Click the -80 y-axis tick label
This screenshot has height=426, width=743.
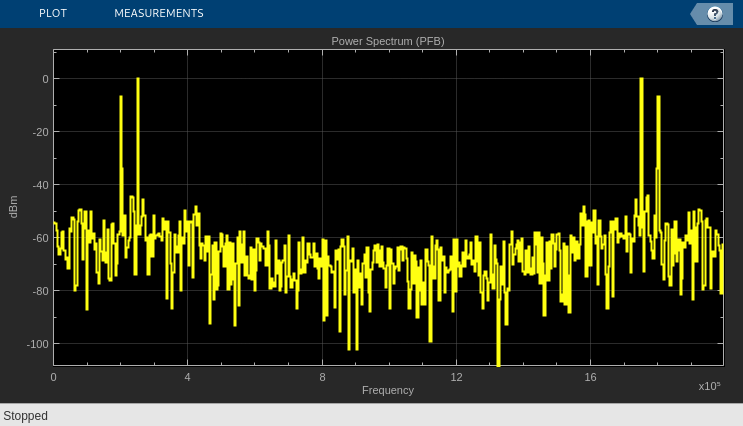(x=40, y=291)
